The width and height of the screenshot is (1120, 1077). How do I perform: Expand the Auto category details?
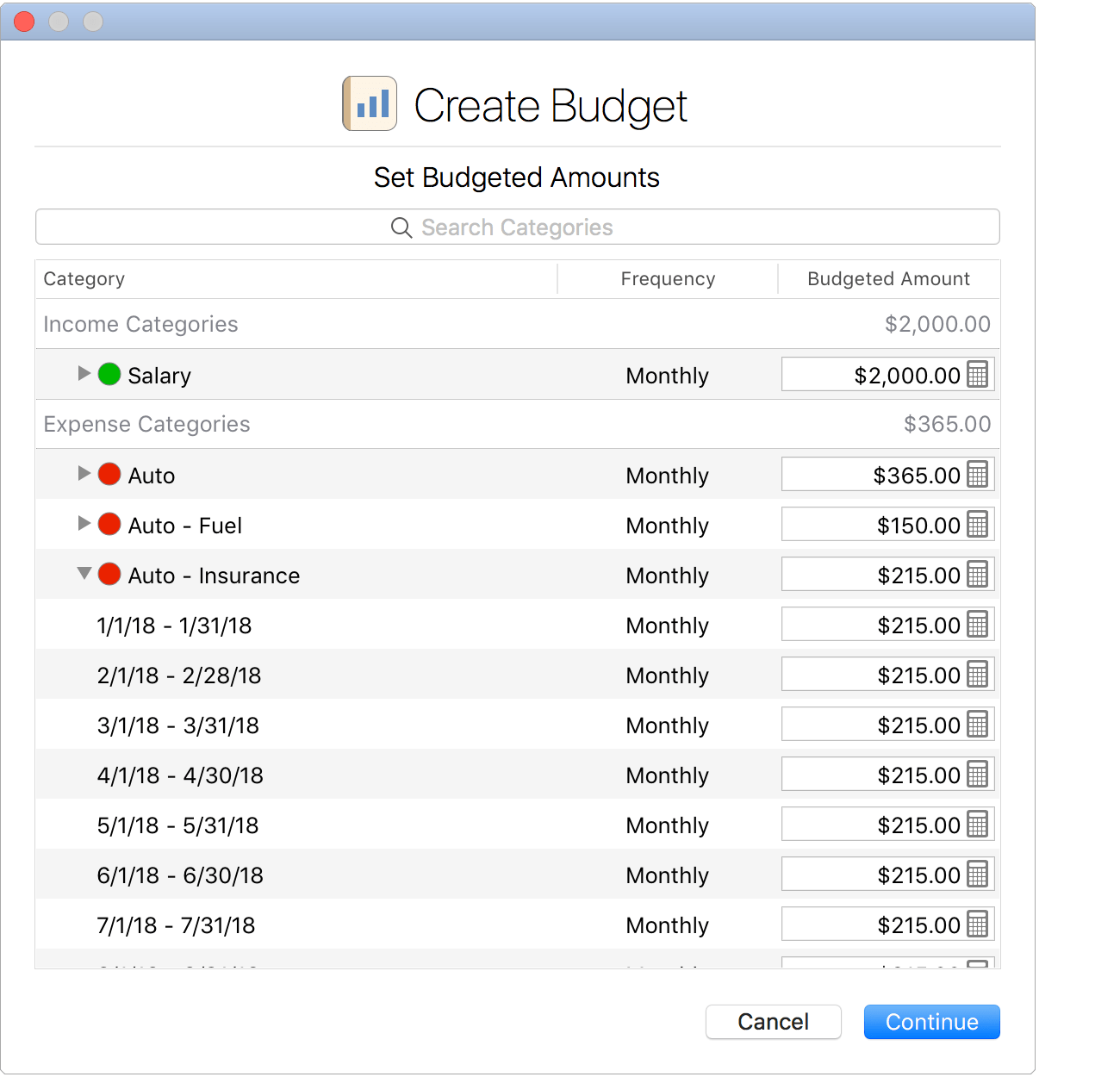pyautogui.click(x=84, y=474)
